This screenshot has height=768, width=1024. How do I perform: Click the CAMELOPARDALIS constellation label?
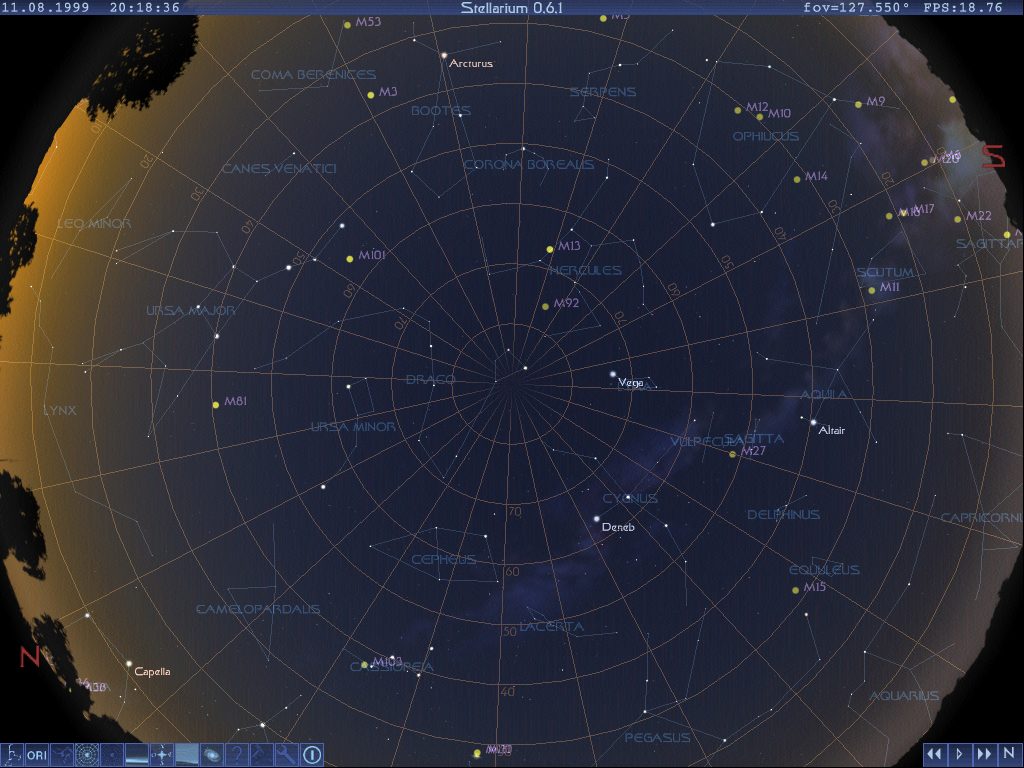[x=258, y=609]
